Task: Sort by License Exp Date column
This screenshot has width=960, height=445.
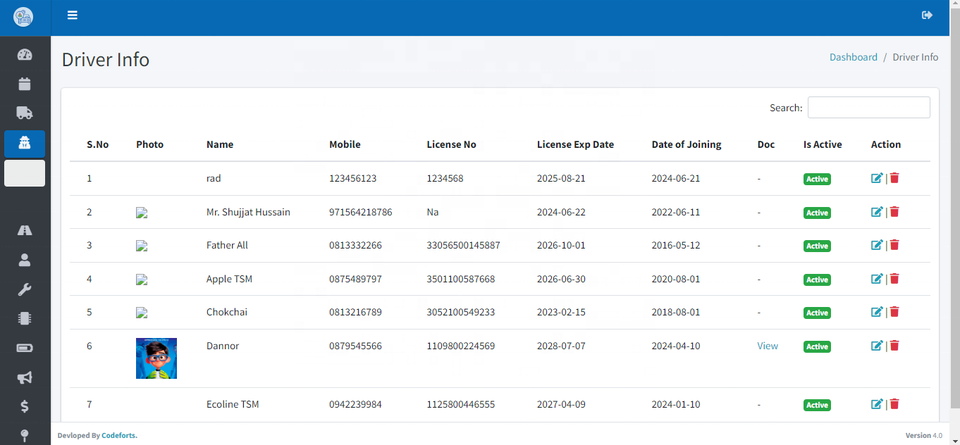Action: (x=575, y=144)
